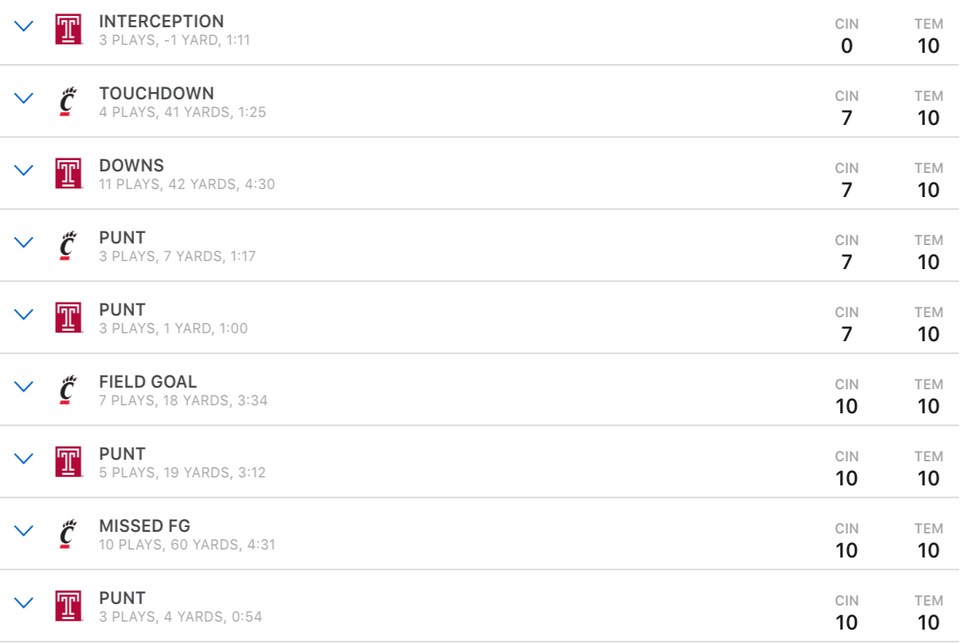Expand the Downs drive chevron
The width and height of the screenshot is (966, 644).
coord(23,171)
